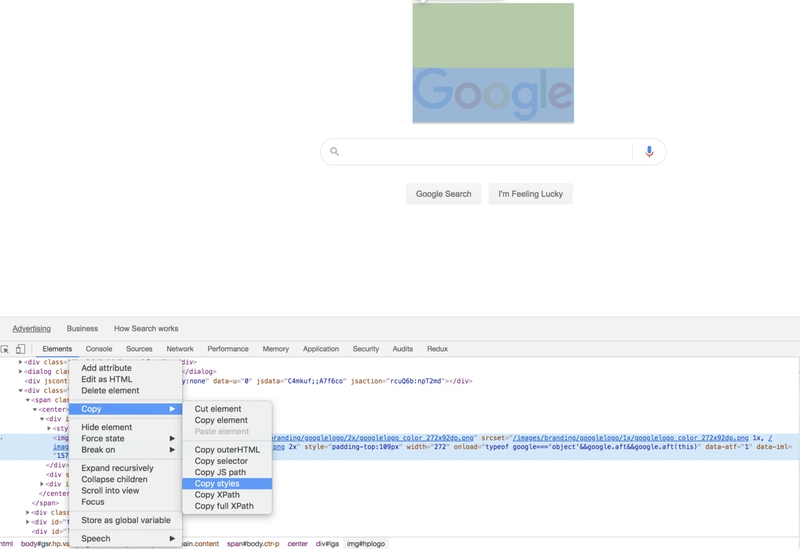Select Edit as HTML
800x549 pixels.
(x=126, y=379)
